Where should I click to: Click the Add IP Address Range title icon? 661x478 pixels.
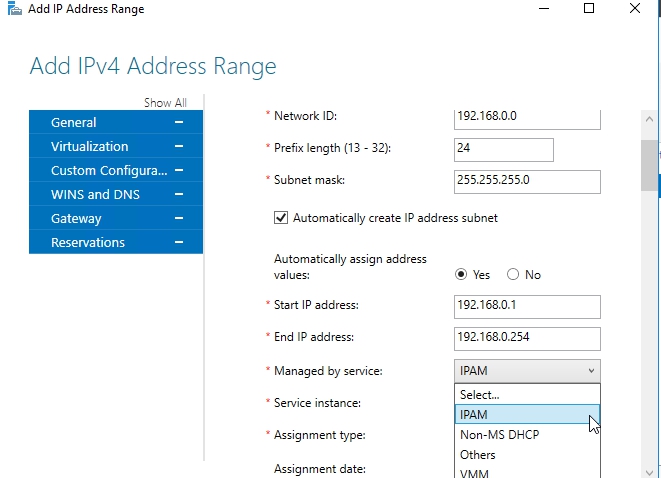coord(10,9)
